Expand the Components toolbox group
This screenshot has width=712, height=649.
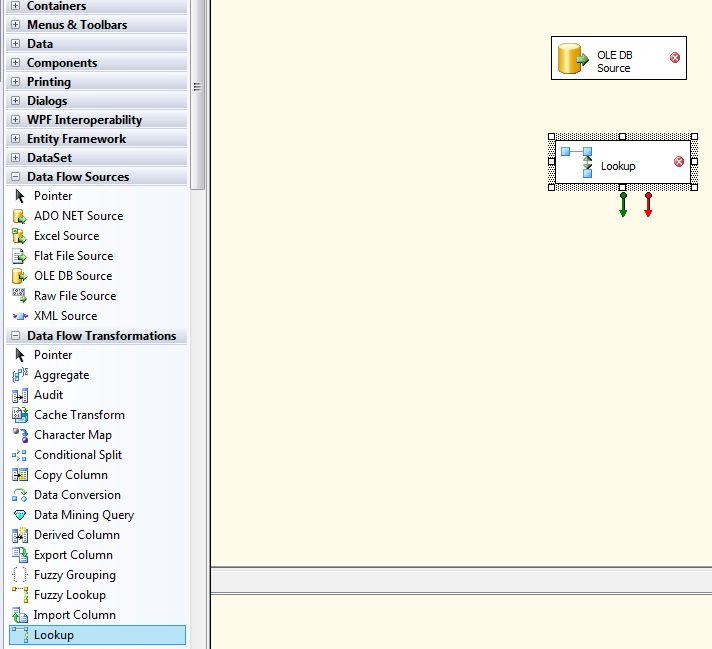click(15, 63)
